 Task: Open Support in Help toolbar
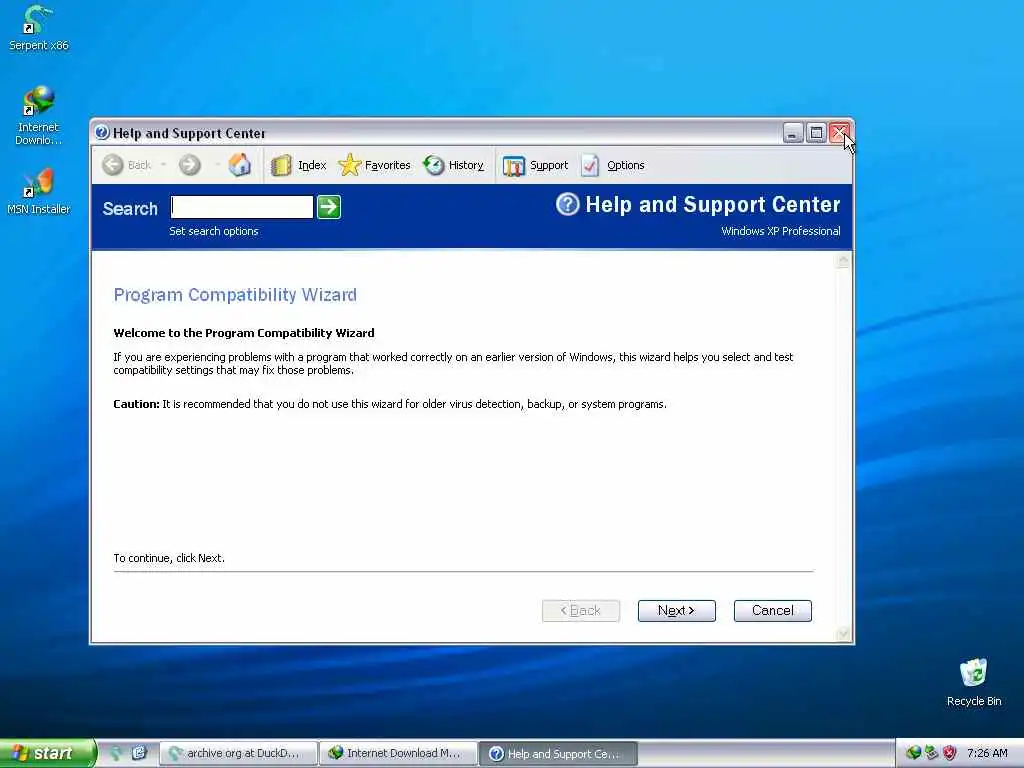click(536, 165)
